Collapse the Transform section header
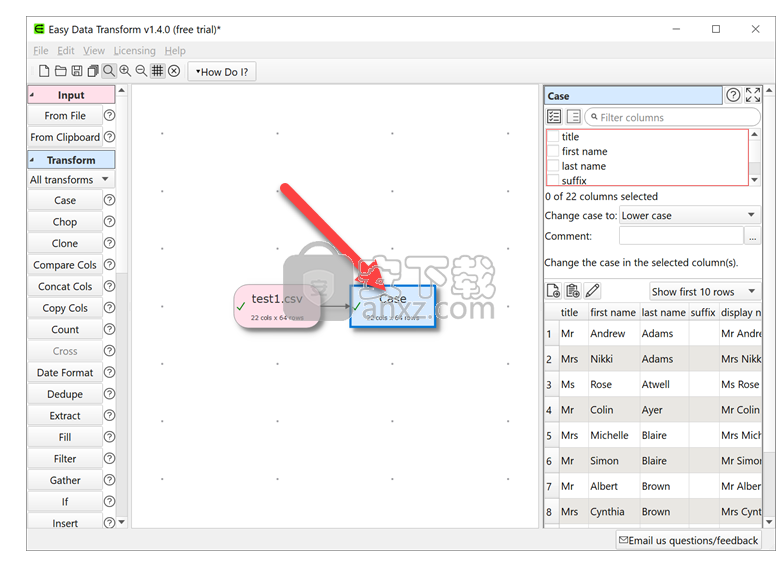 pos(71,160)
